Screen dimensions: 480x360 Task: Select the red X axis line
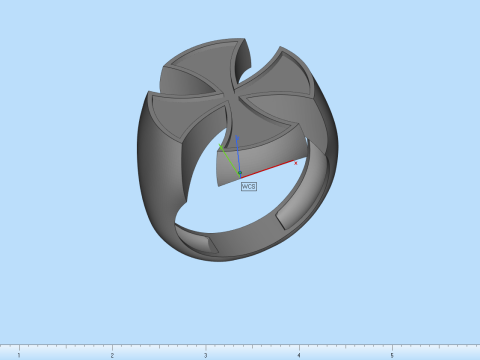pos(268,169)
